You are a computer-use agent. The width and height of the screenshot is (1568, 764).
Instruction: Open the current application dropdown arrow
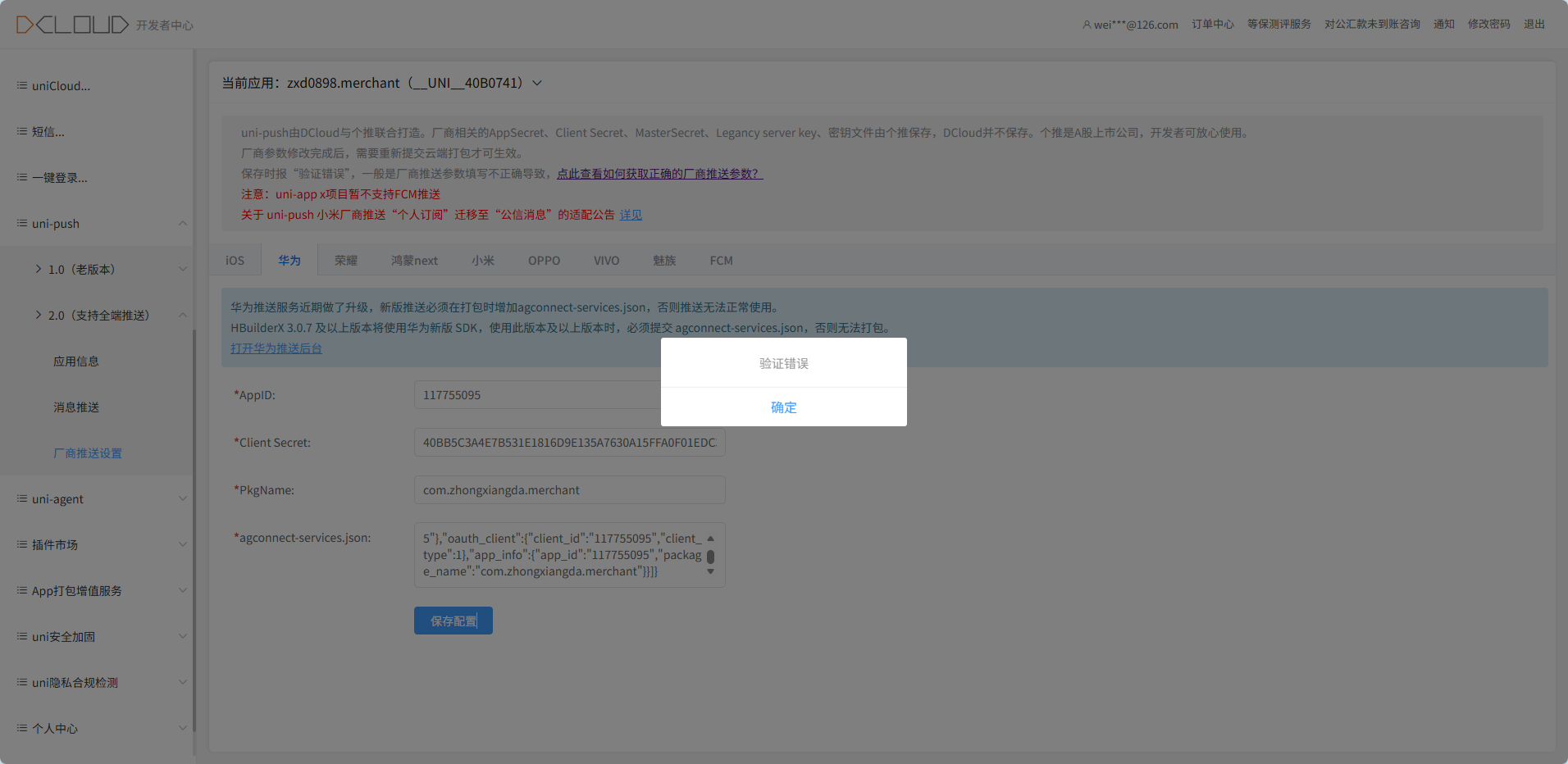point(537,83)
